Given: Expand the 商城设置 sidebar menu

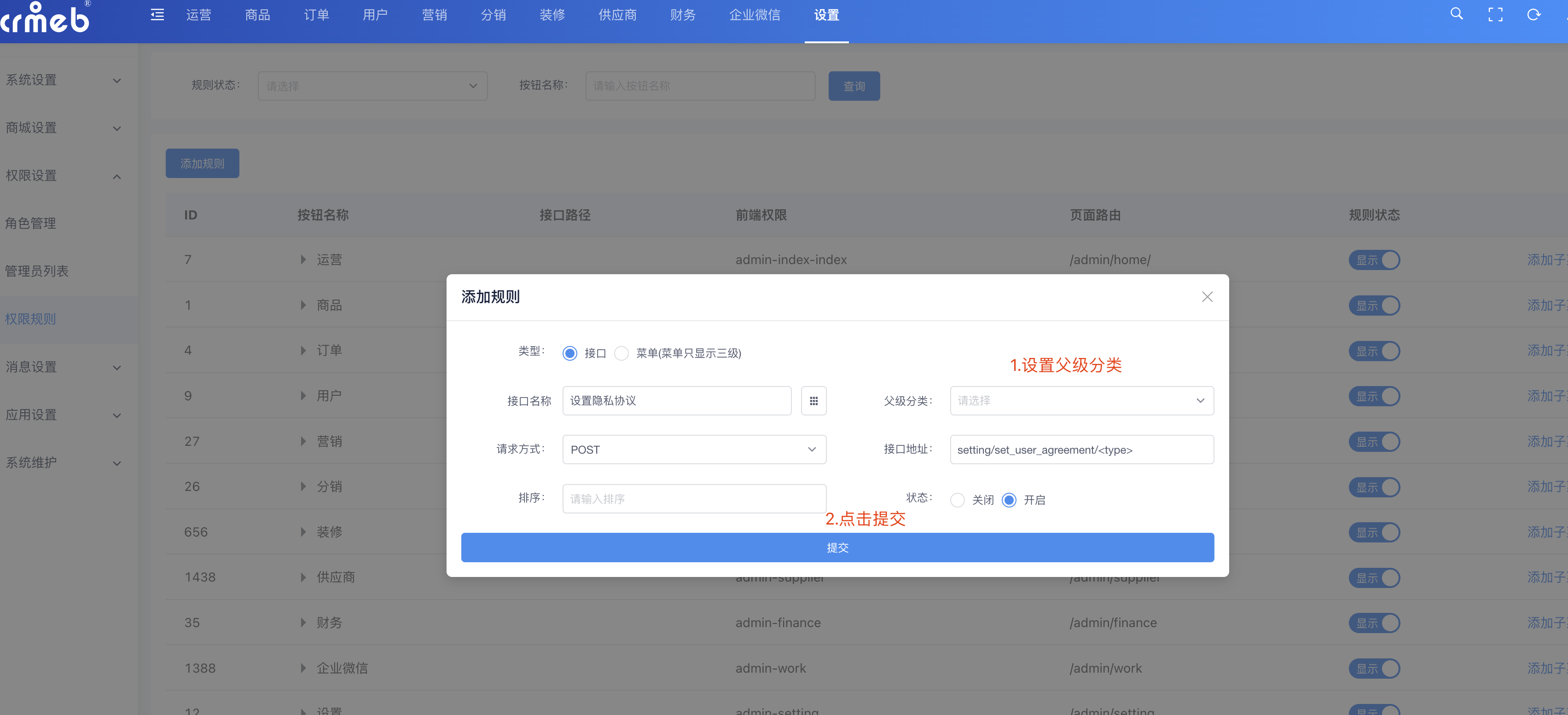Looking at the screenshot, I should (x=69, y=128).
